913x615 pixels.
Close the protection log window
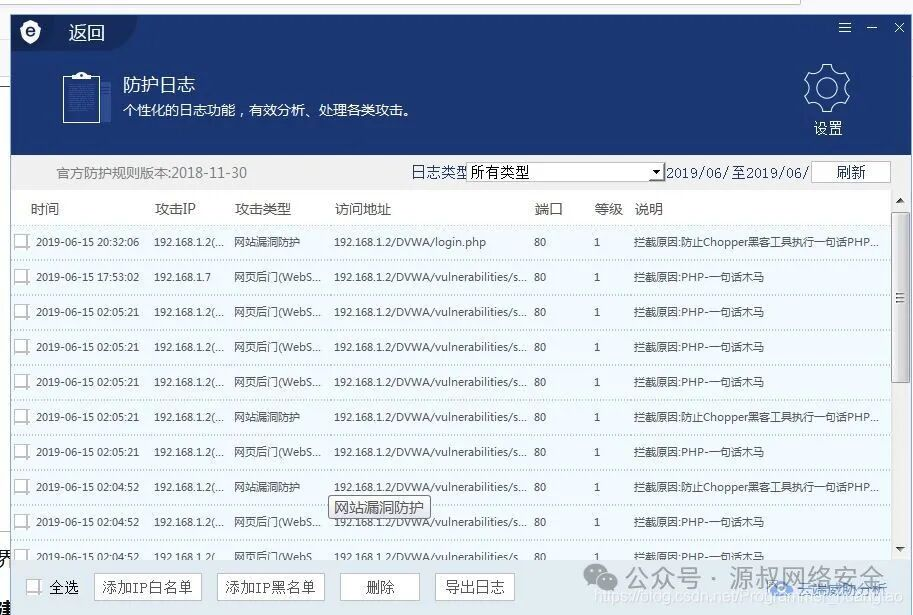[899, 27]
